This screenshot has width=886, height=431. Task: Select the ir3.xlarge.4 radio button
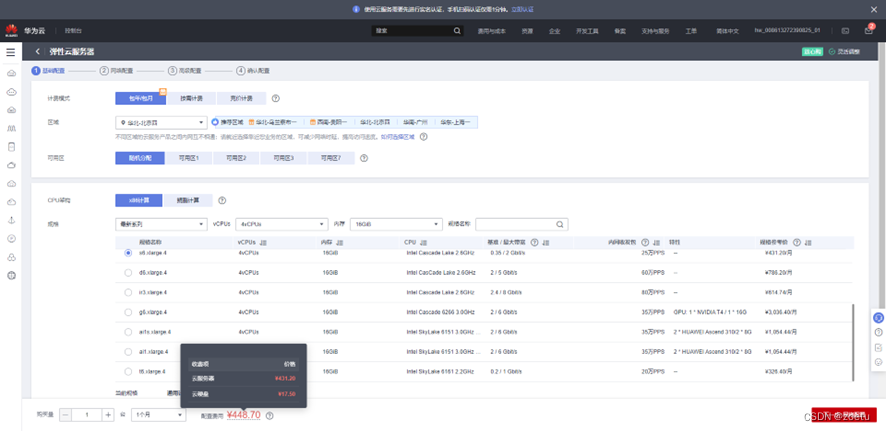click(128, 293)
